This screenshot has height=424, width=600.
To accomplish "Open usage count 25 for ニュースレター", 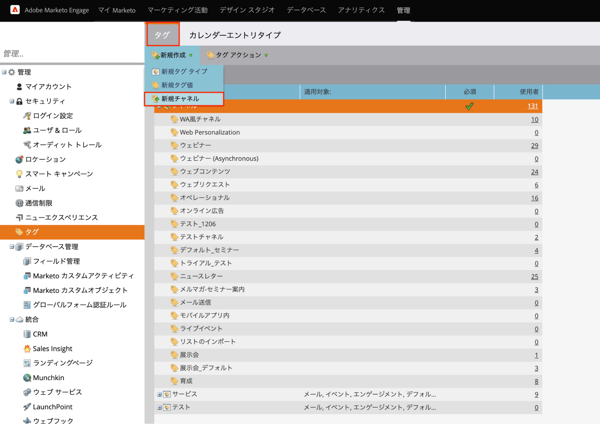I will point(535,276).
